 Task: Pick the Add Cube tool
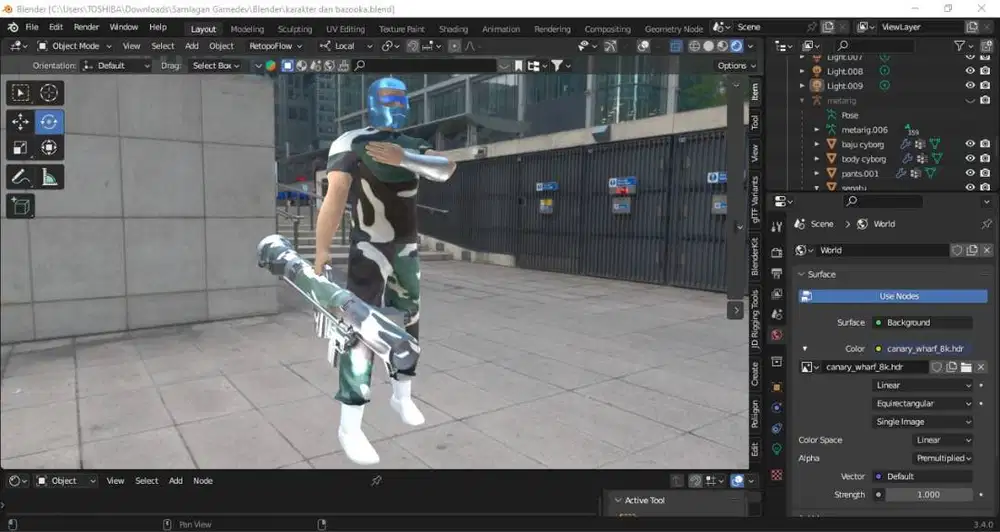coord(20,207)
